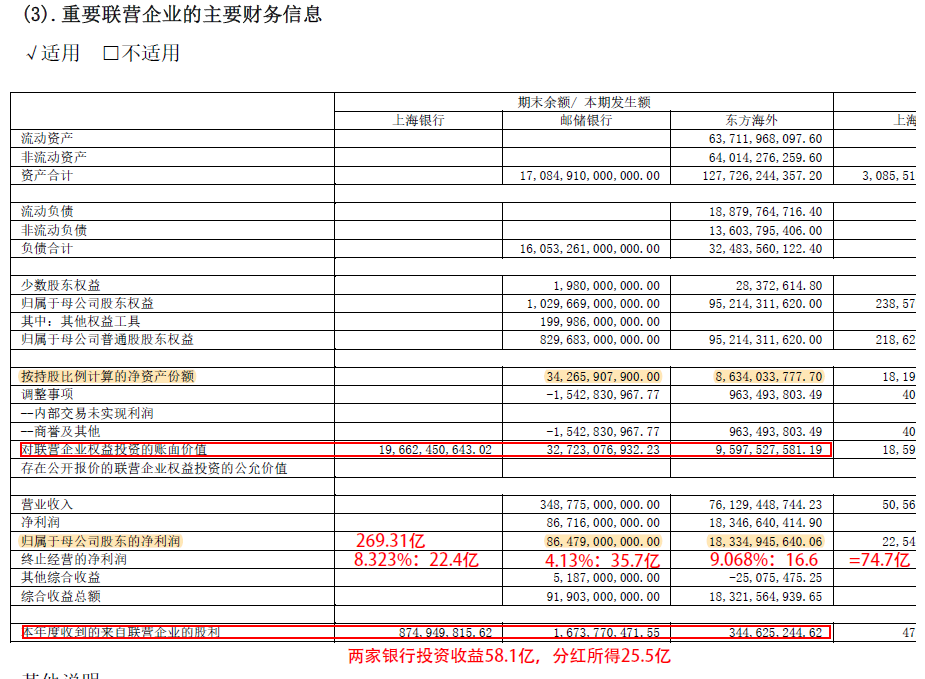Image resolution: width=925 pixels, height=679 pixels.
Task: Click value 16,053,261,000,000.00
Action: coord(589,249)
